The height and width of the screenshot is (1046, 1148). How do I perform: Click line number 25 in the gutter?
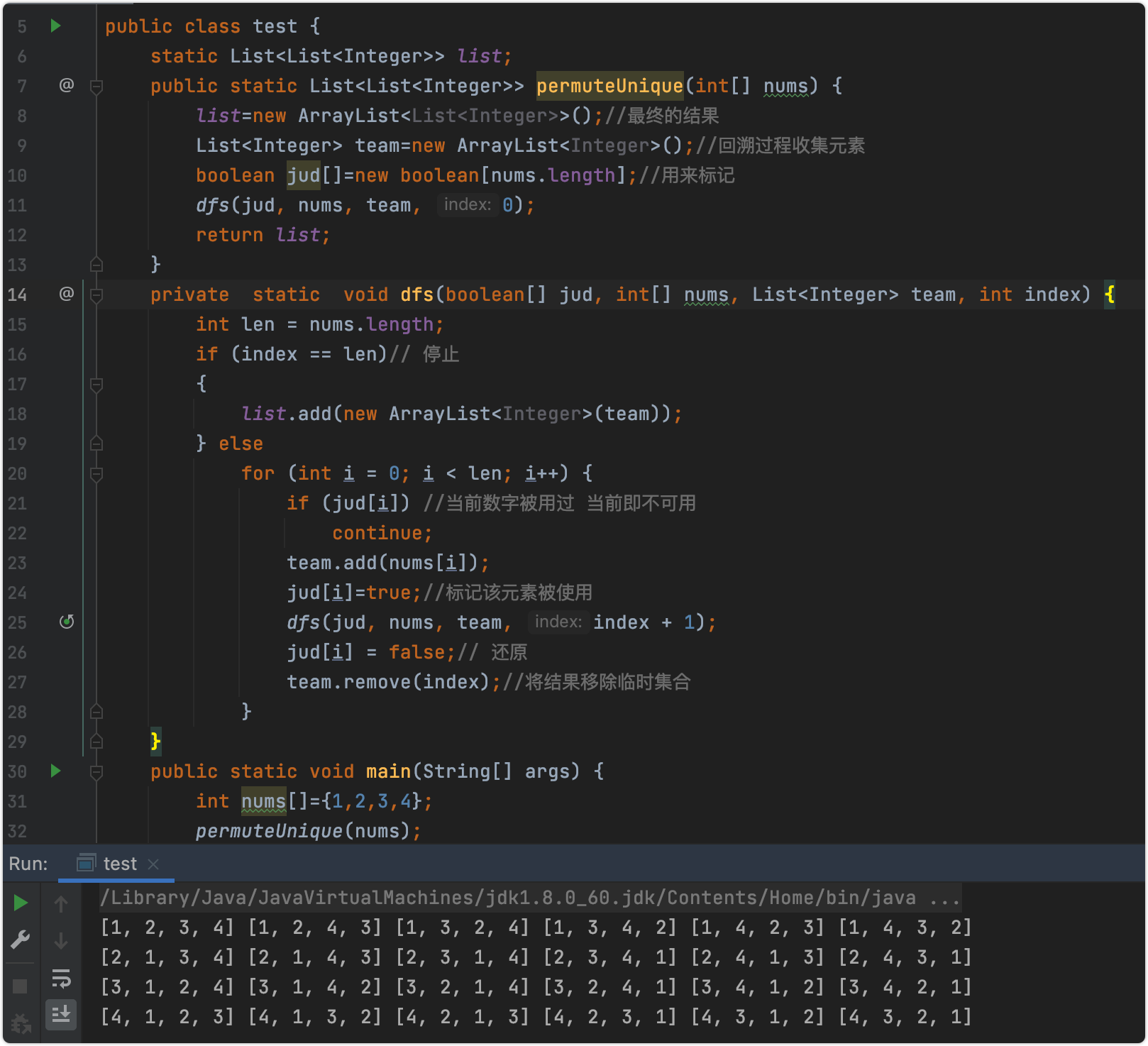[x=17, y=622]
